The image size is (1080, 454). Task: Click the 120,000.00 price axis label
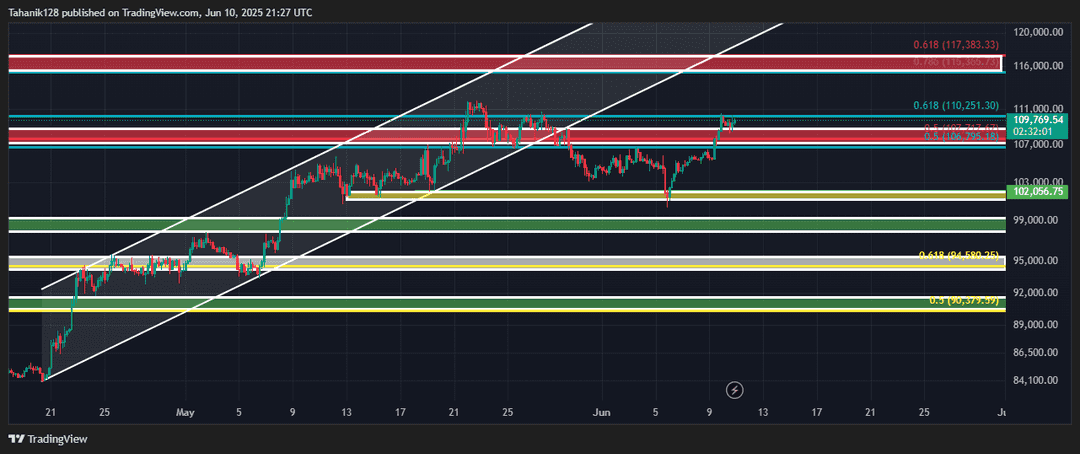tap(1040, 32)
